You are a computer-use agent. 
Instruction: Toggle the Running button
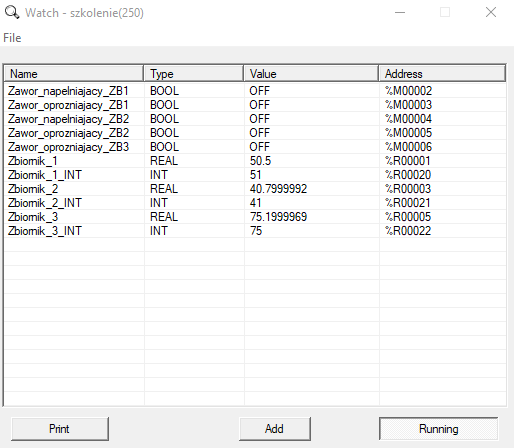pyautogui.click(x=438, y=429)
